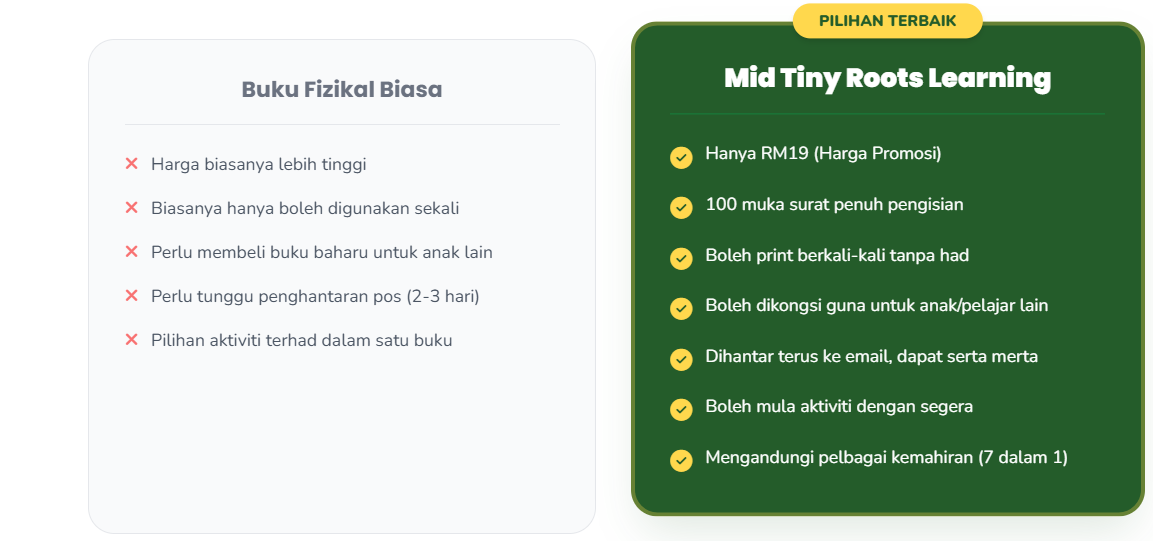Click the checkmark beside Boleh dikongsi guna
1153x541 pixels.
(x=681, y=309)
